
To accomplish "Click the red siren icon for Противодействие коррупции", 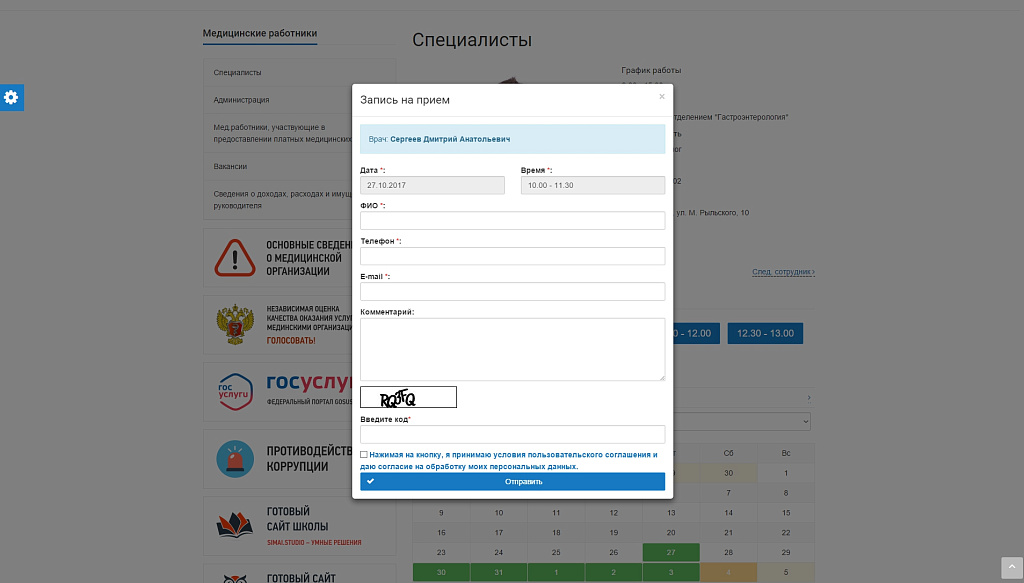I will pyautogui.click(x=235, y=459).
